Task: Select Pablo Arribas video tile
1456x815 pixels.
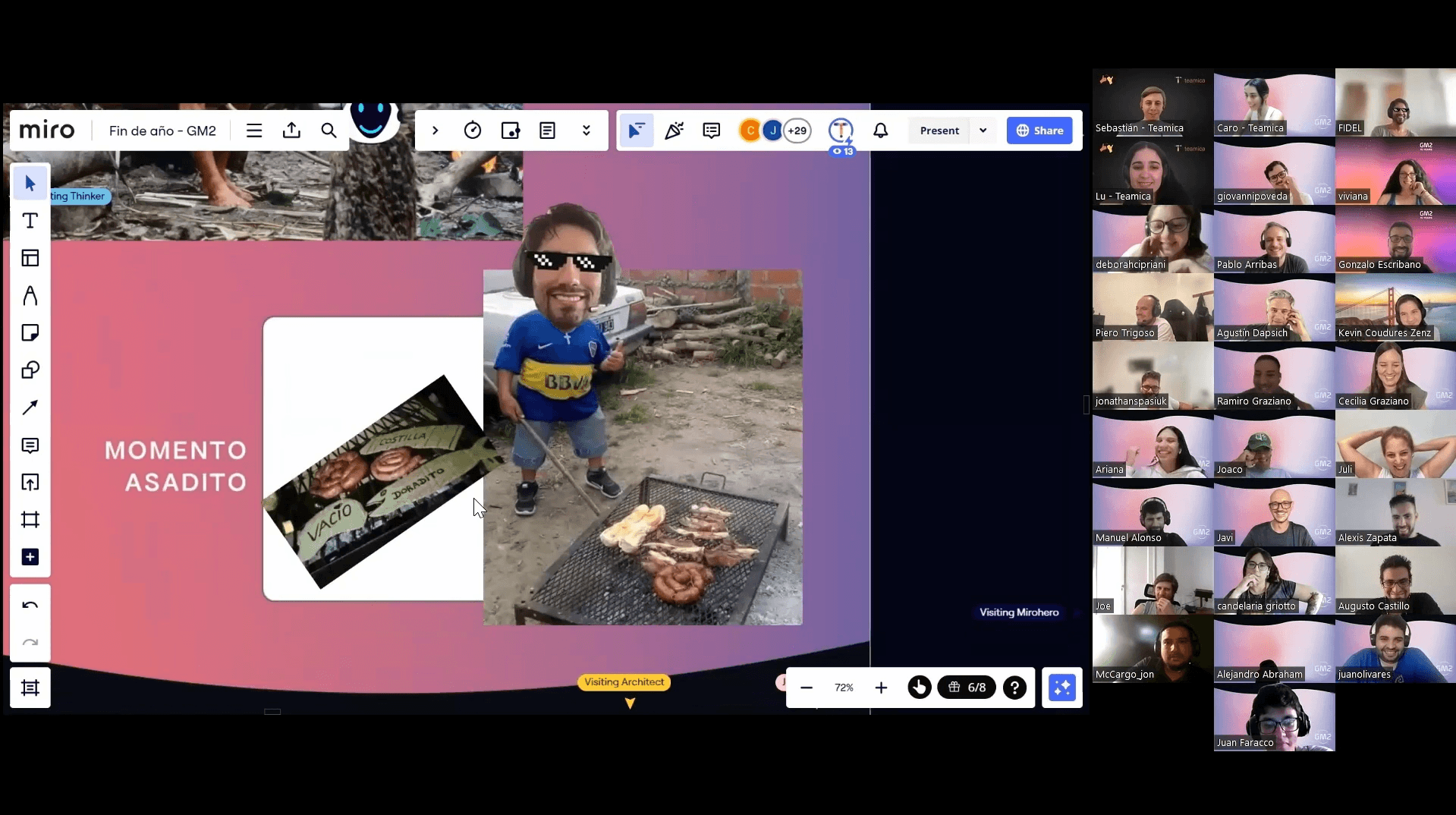Action: click(x=1274, y=239)
